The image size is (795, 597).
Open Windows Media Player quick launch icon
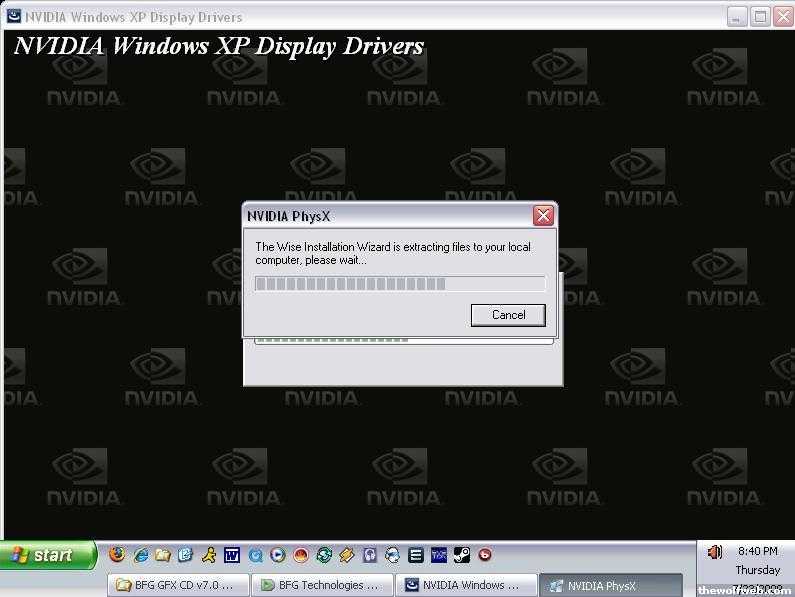[277, 554]
